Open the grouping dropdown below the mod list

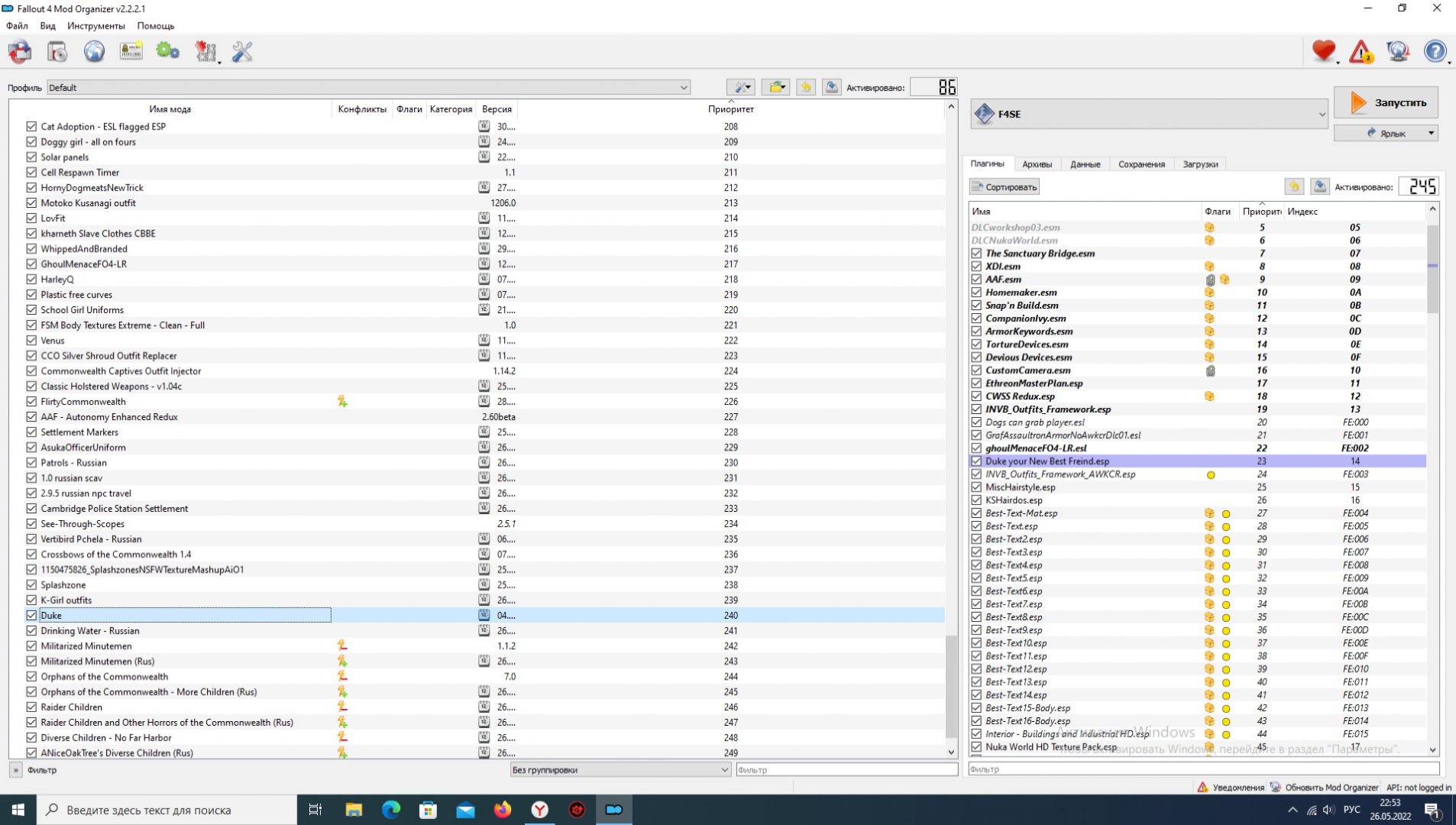[620, 770]
